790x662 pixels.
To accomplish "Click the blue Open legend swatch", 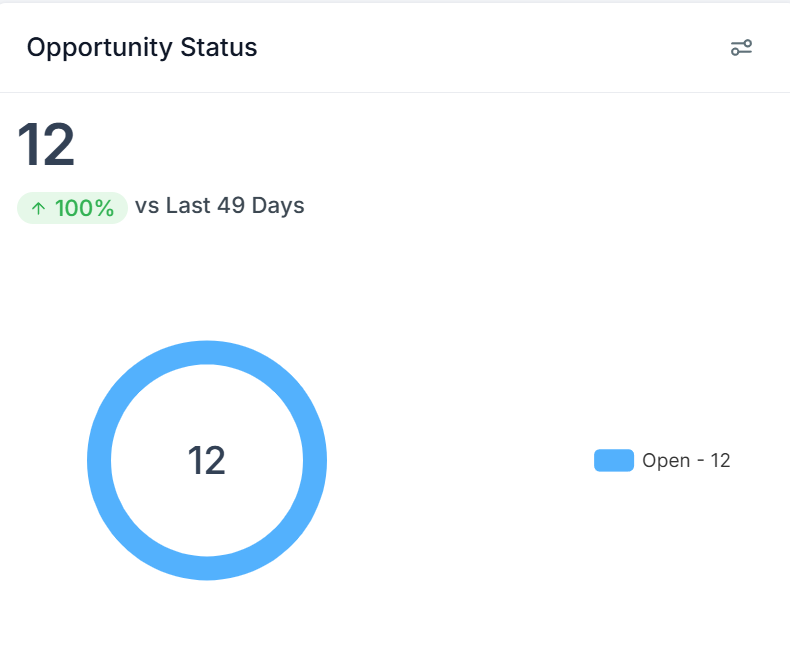I will tap(614, 460).
